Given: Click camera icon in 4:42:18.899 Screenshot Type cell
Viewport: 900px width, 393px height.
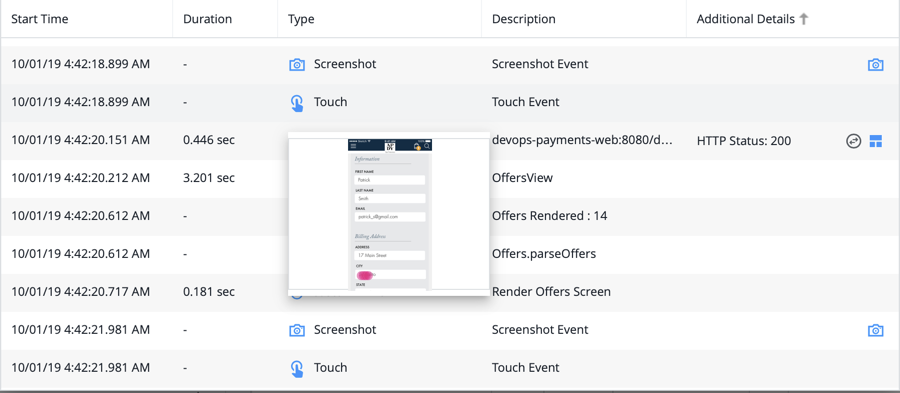Looking at the screenshot, I should [297, 64].
